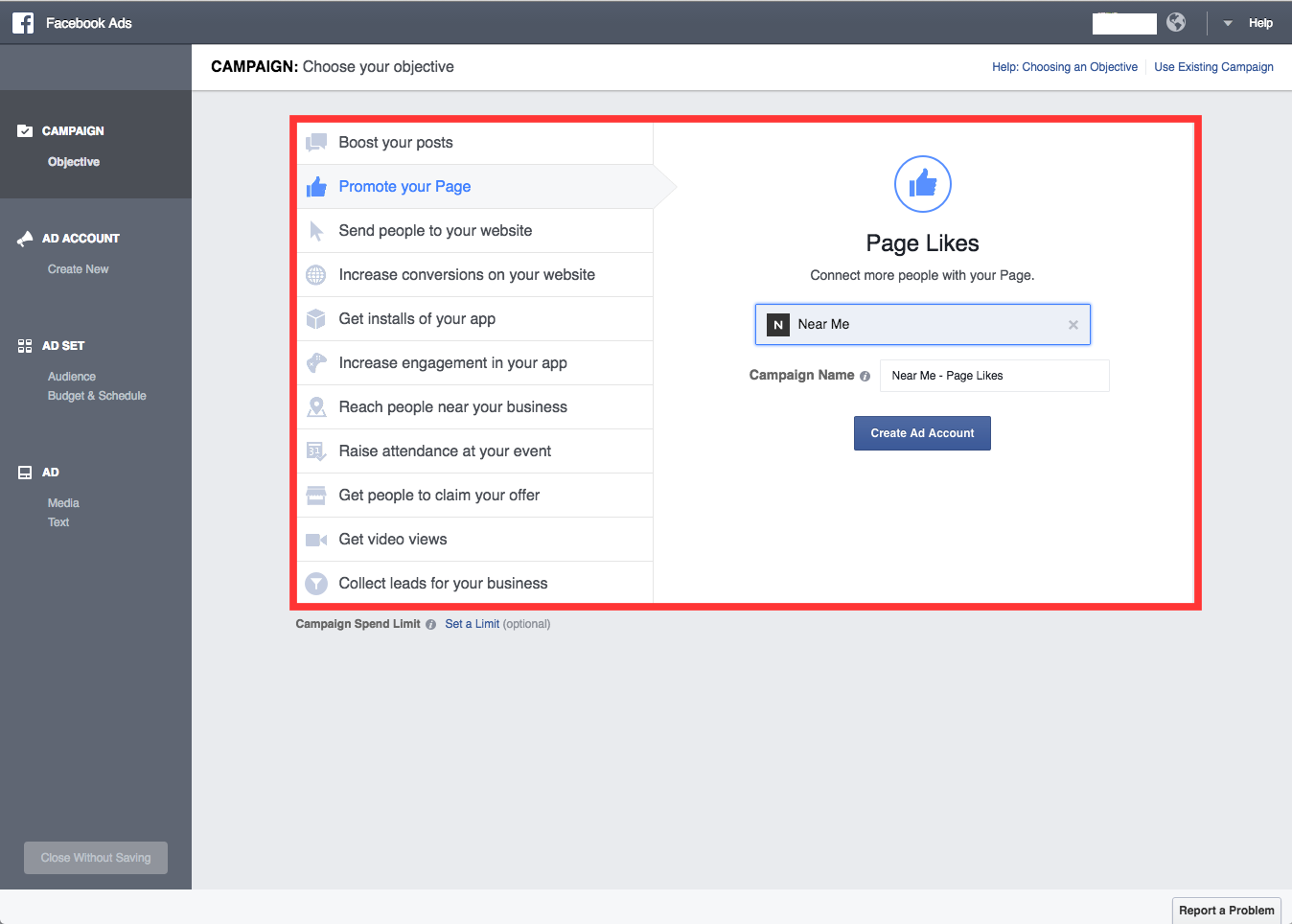The height and width of the screenshot is (924, 1292).
Task: Click the Campaign Name info icon
Action: [865, 377]
